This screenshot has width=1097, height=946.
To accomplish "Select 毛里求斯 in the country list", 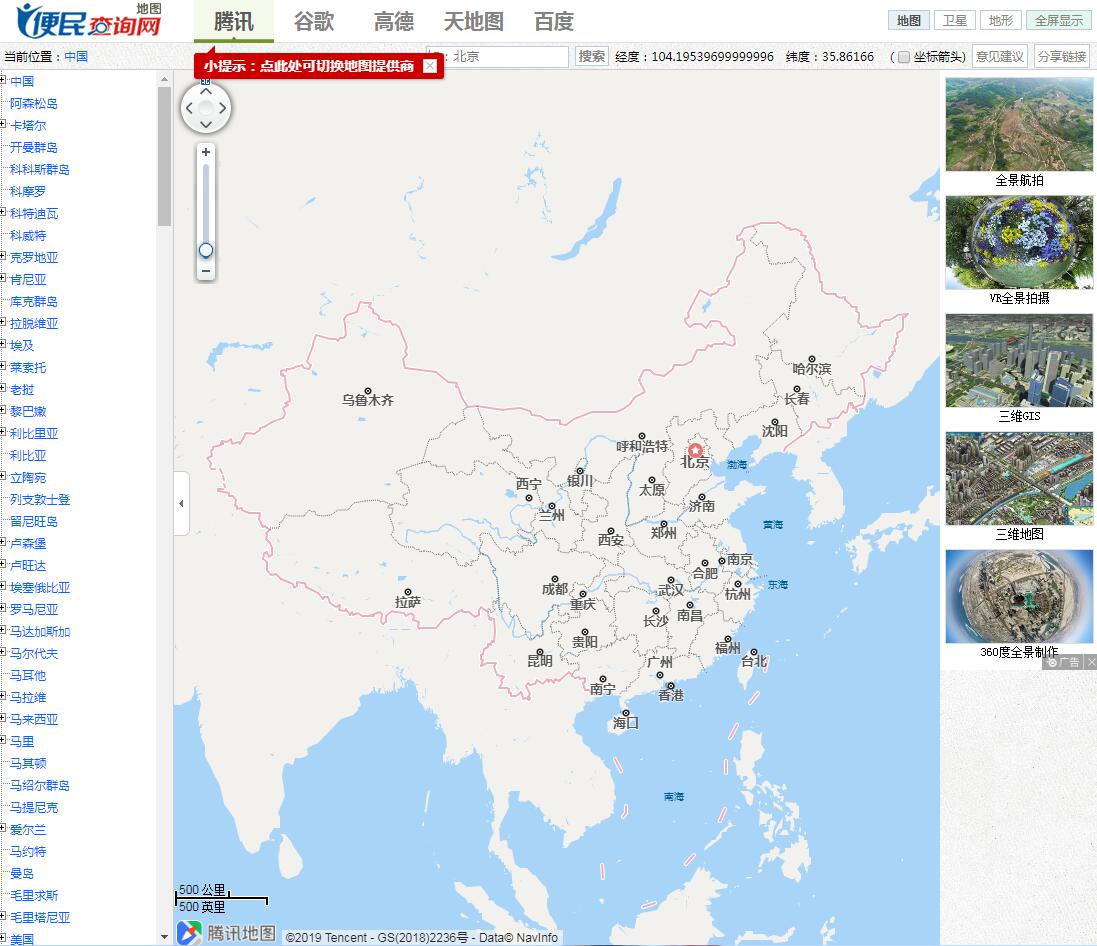I will click(x=34, y=896).
